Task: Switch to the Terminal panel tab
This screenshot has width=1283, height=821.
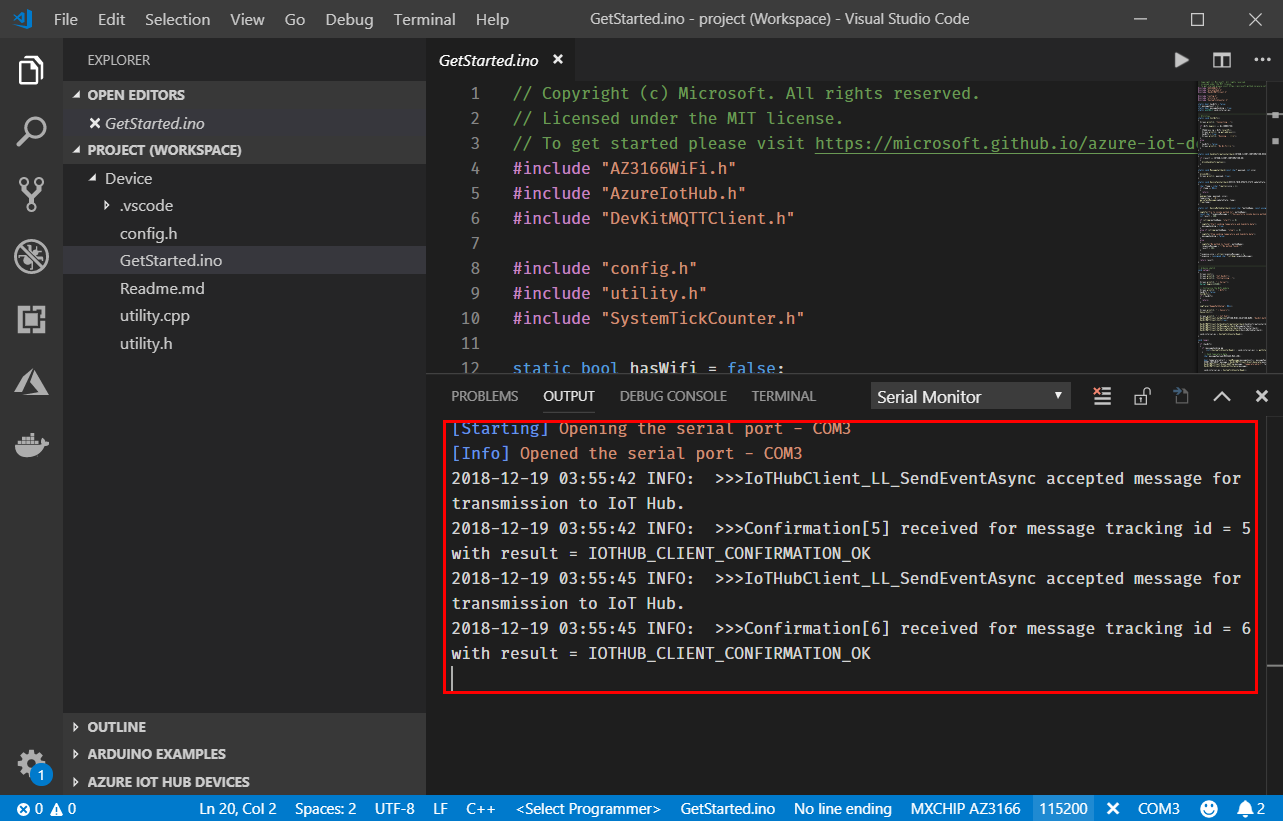Action: [784, 396]
